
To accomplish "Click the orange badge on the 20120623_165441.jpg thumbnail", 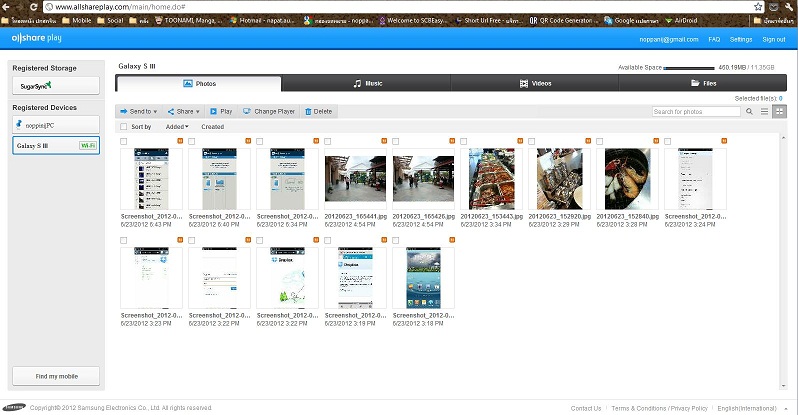I will 384,141.
